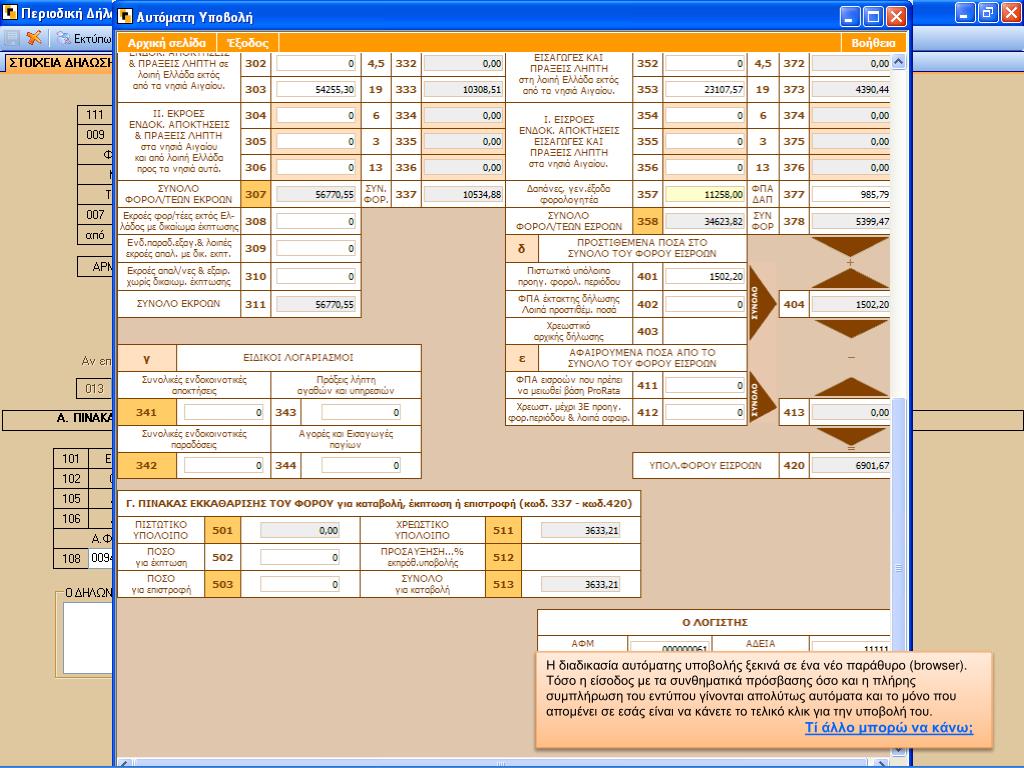Click the code 412 input field
This screenshot has width=1024, height=768.
[x=705, y=413]
